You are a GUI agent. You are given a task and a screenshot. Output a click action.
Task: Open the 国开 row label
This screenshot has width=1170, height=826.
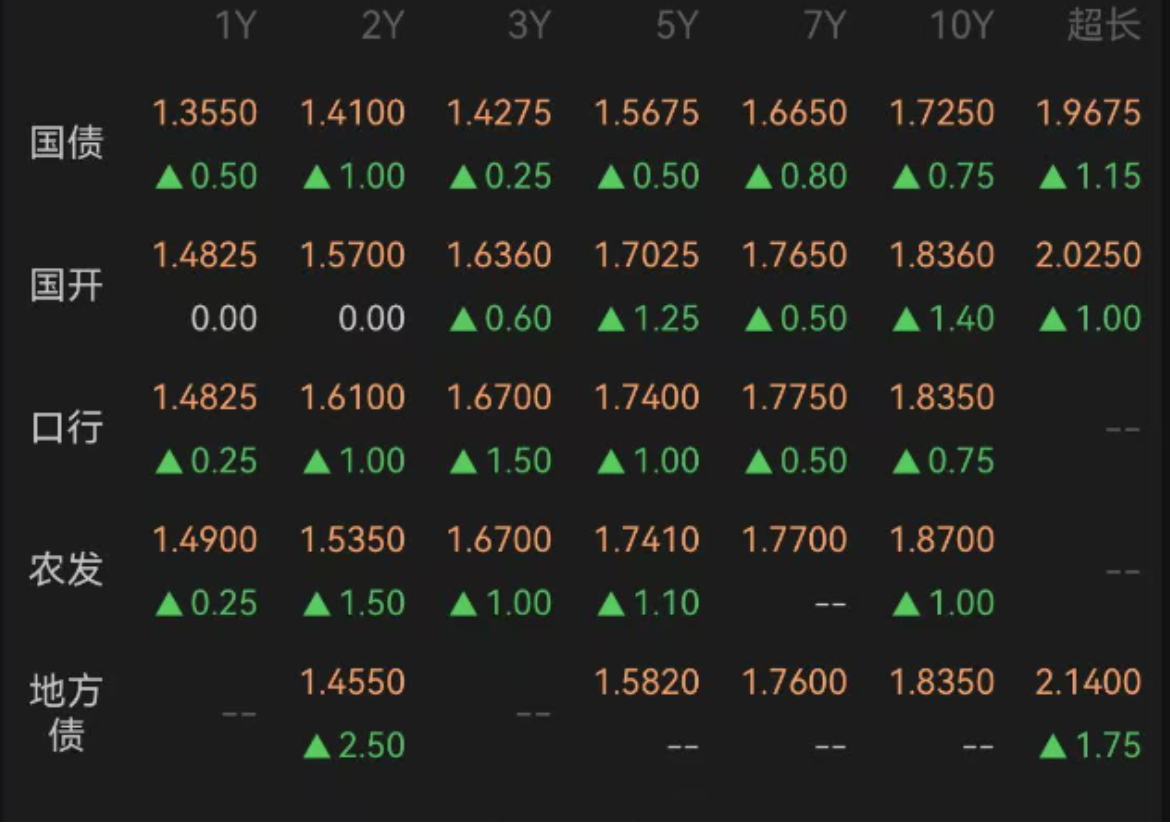pyautogui.click(x=66, y=286)
